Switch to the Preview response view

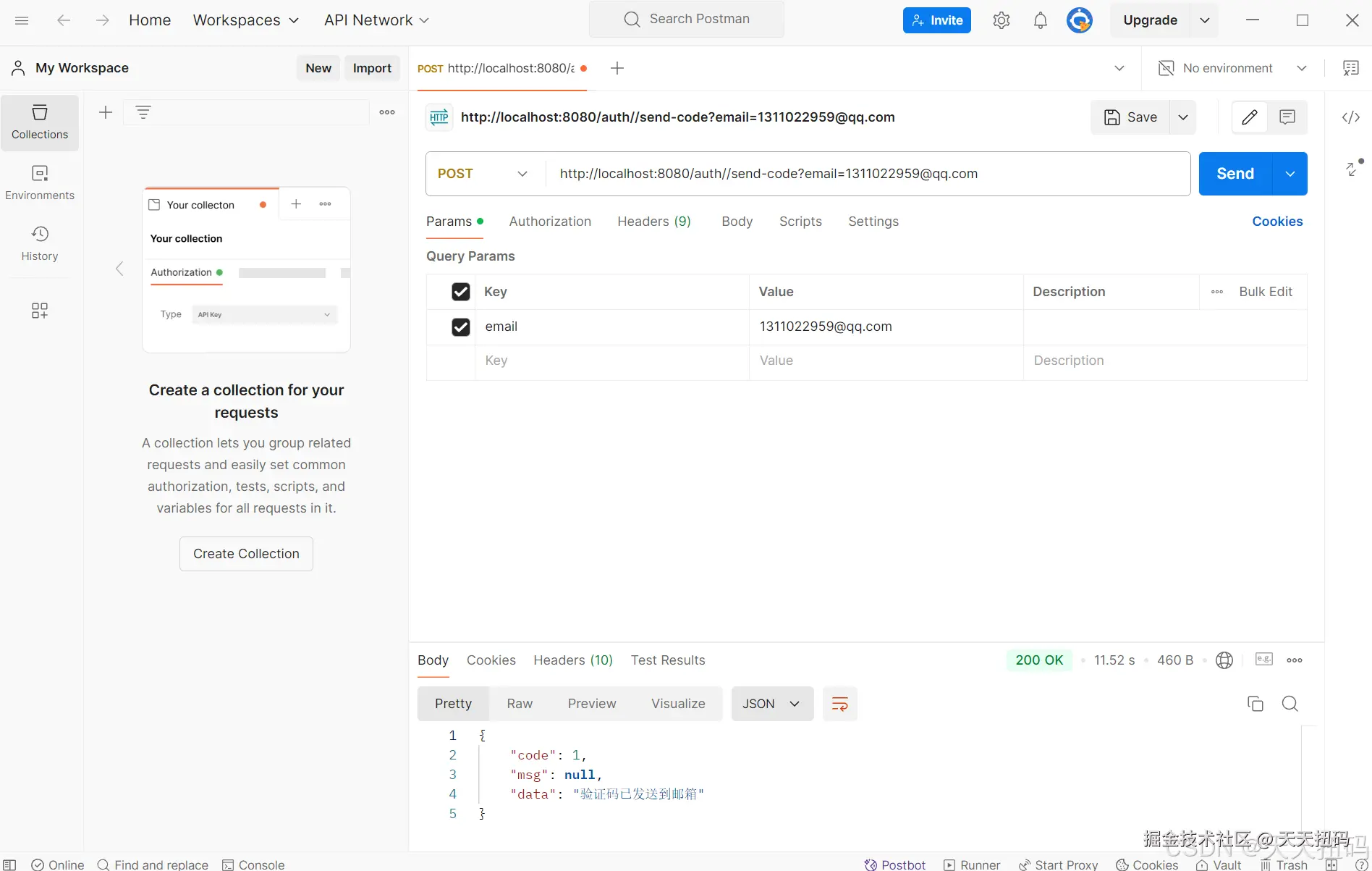click(x=592, y=704)
